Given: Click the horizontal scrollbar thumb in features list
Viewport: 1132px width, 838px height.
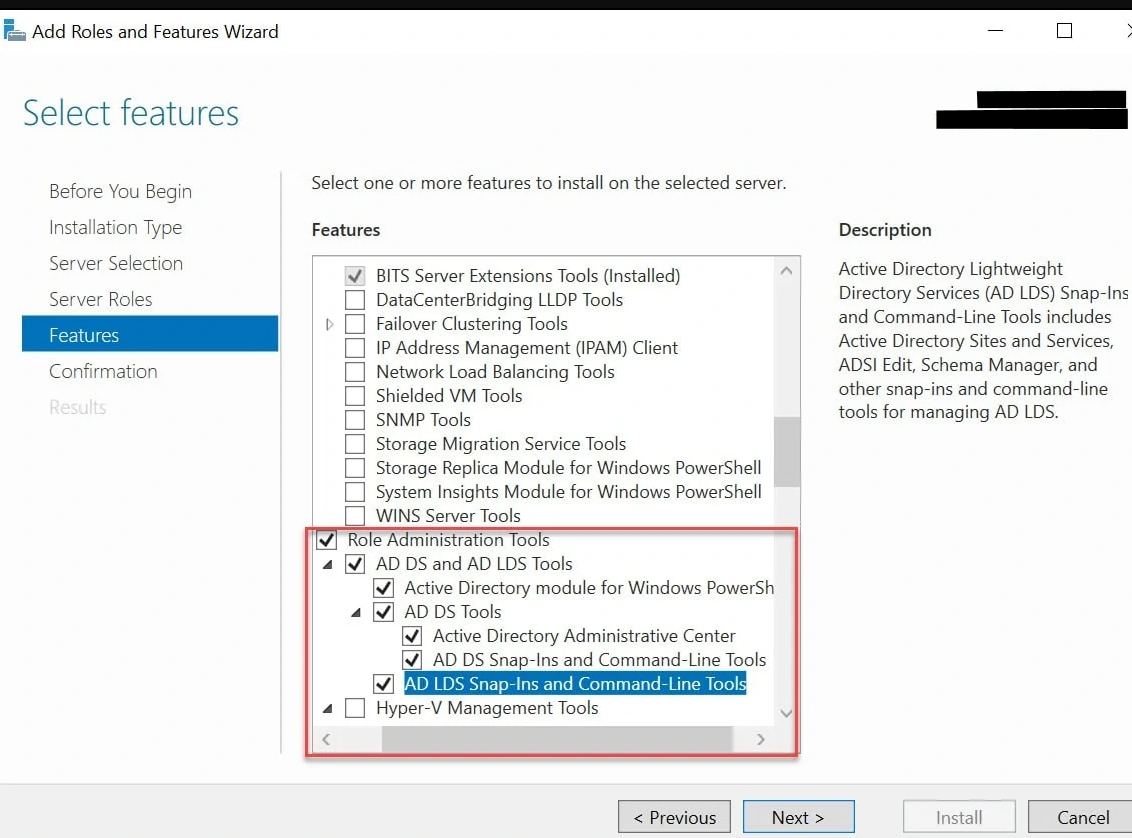Looking at the screenshot, I should pos(557,739).
